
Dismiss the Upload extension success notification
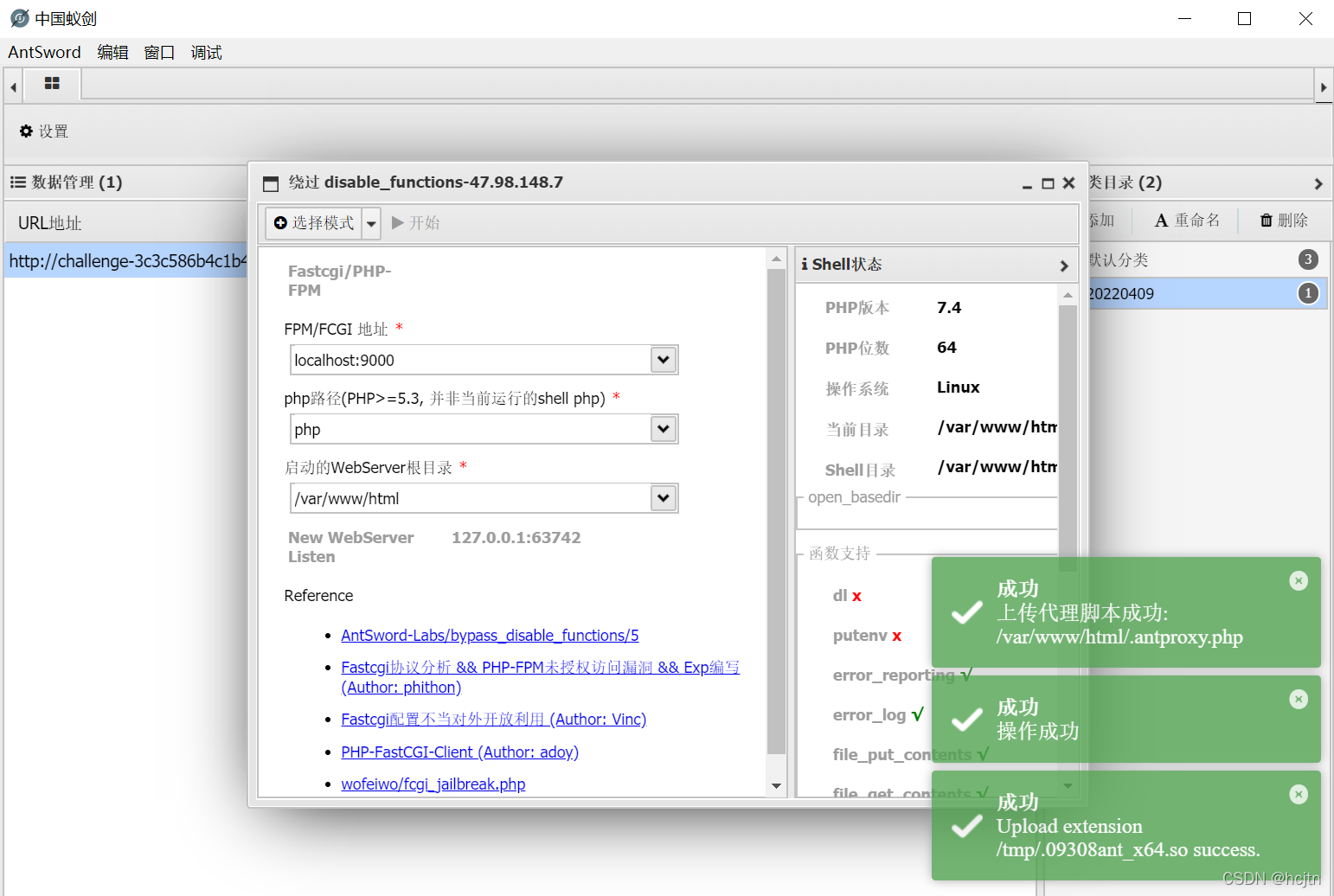pyautogui.click(x=1299, y=794)
